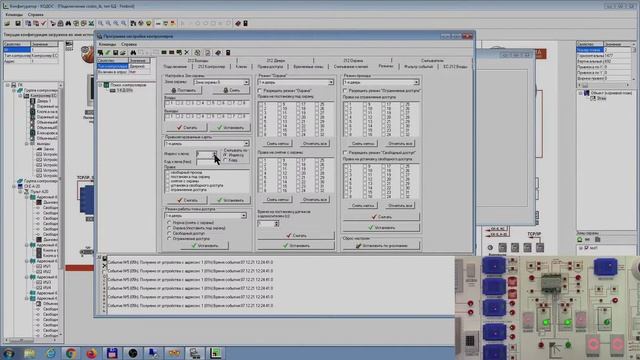The image size is (640, 360).
Task: Enable 'Разрешить режим Ограничение доступа' checkbox
Action: coord(345,91)
